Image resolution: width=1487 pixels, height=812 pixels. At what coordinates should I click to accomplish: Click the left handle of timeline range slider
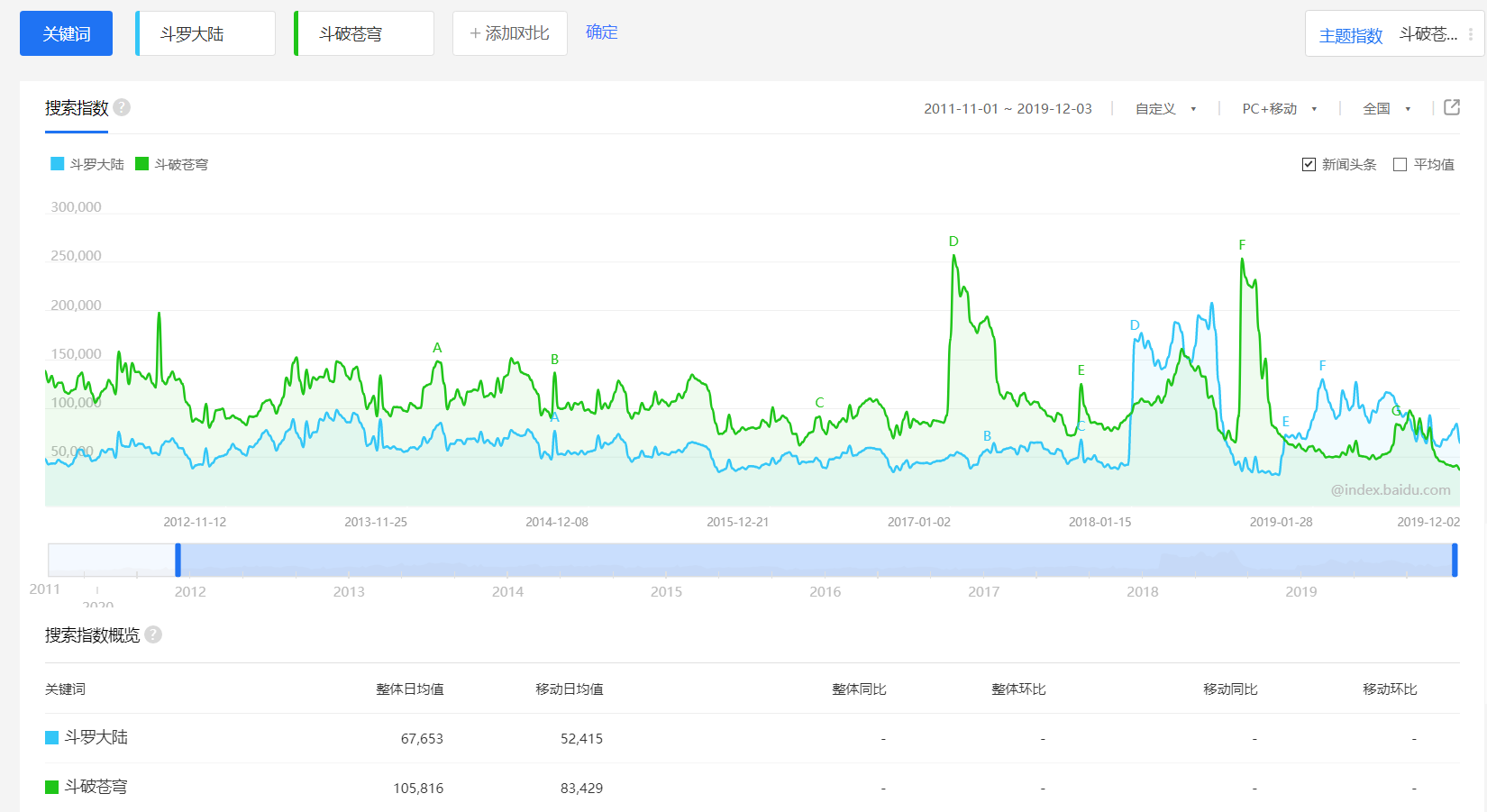pyautogui.click(x=178, y=560)
